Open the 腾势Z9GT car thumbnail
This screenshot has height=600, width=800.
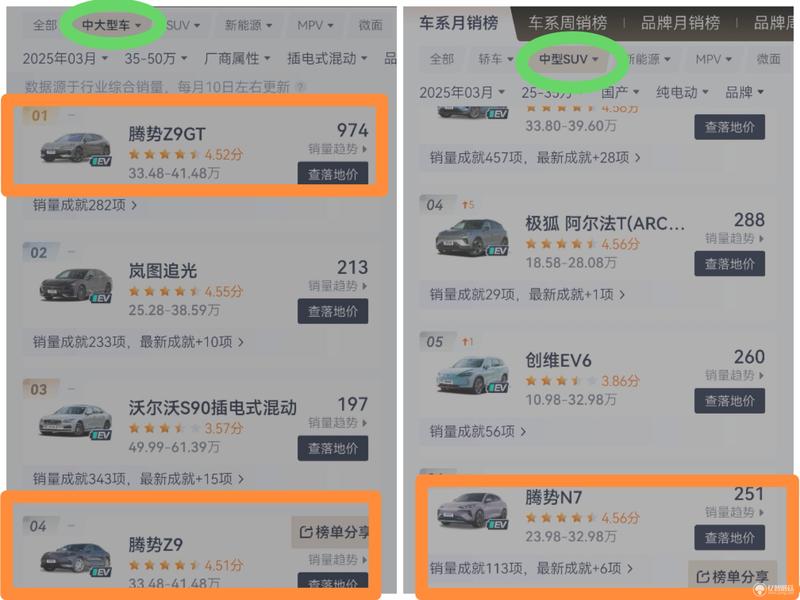click(x=76, y=148)
